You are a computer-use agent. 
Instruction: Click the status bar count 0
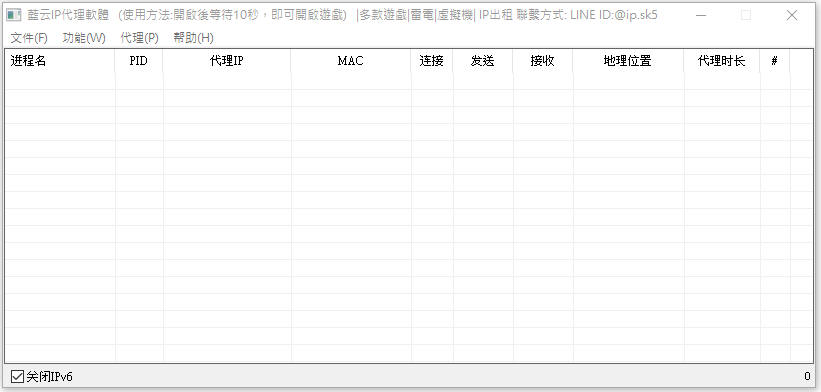807,376
